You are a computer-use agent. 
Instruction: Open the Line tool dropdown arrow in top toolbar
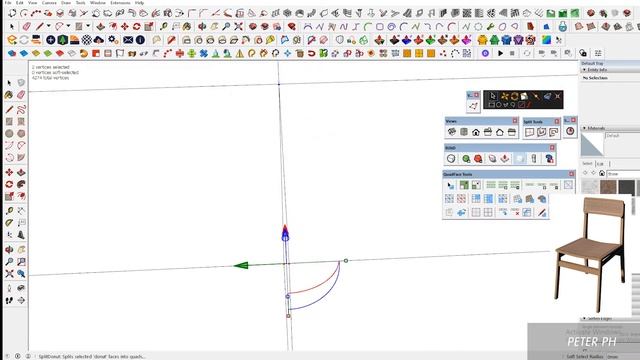[49, 26]
